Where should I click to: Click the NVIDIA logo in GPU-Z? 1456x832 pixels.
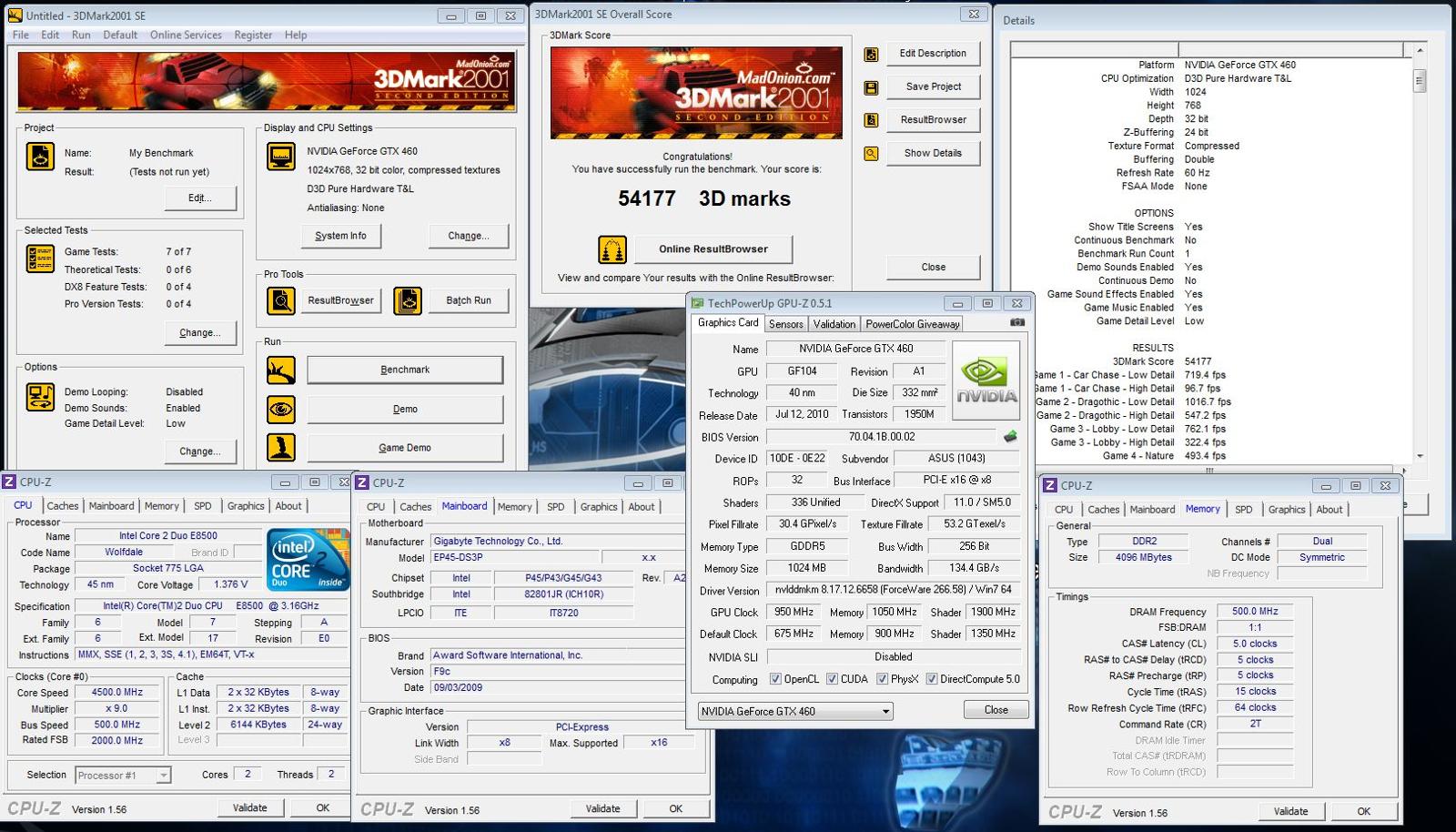coord(986,380)
